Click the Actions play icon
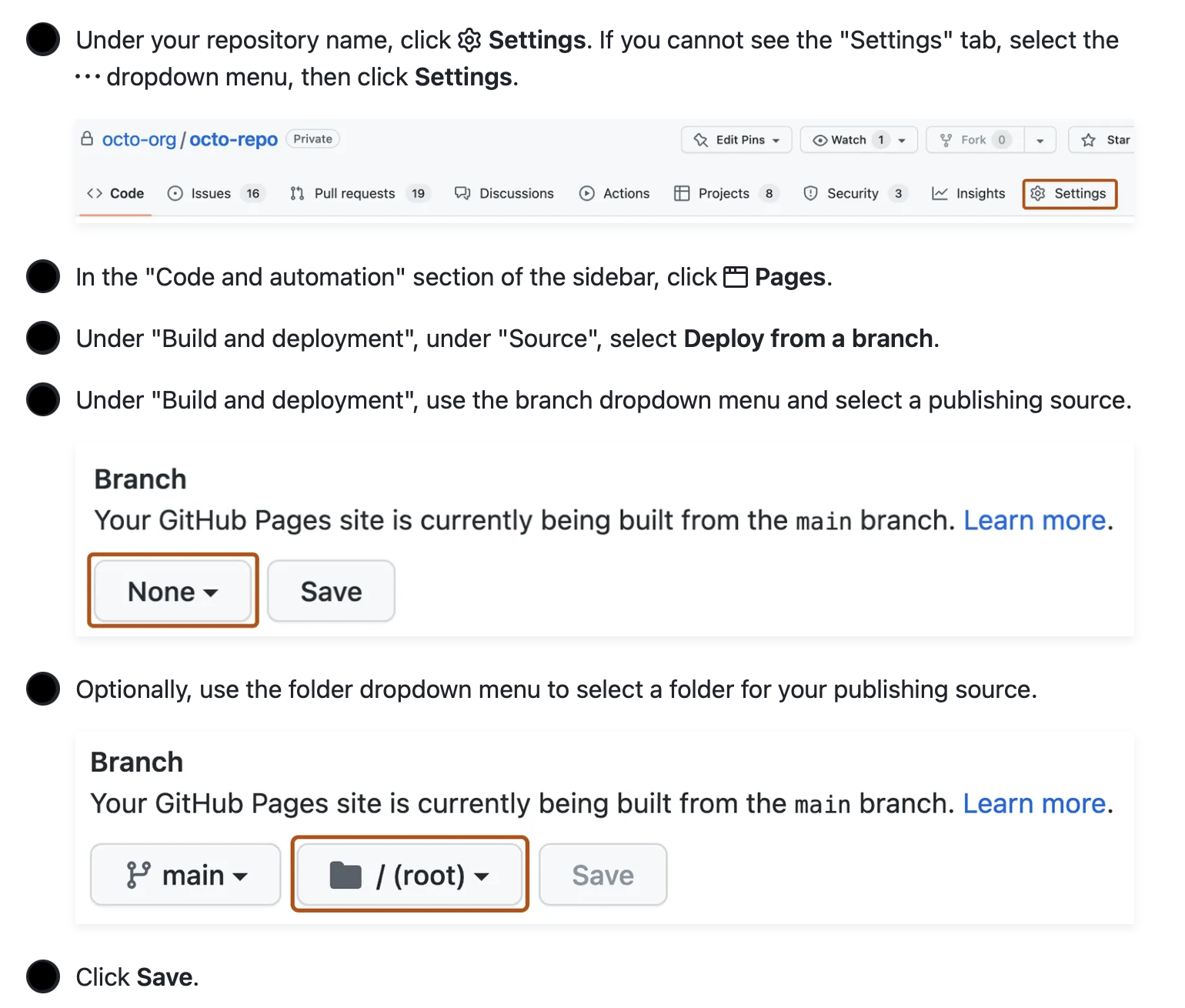Viewport: 1185px width, 1008px height. 587,193
